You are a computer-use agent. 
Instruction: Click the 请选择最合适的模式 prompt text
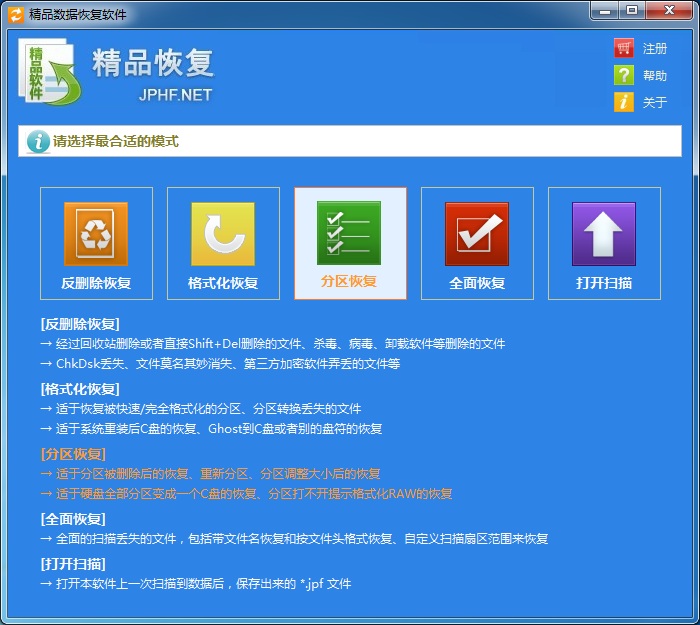(x=116, y=142)
